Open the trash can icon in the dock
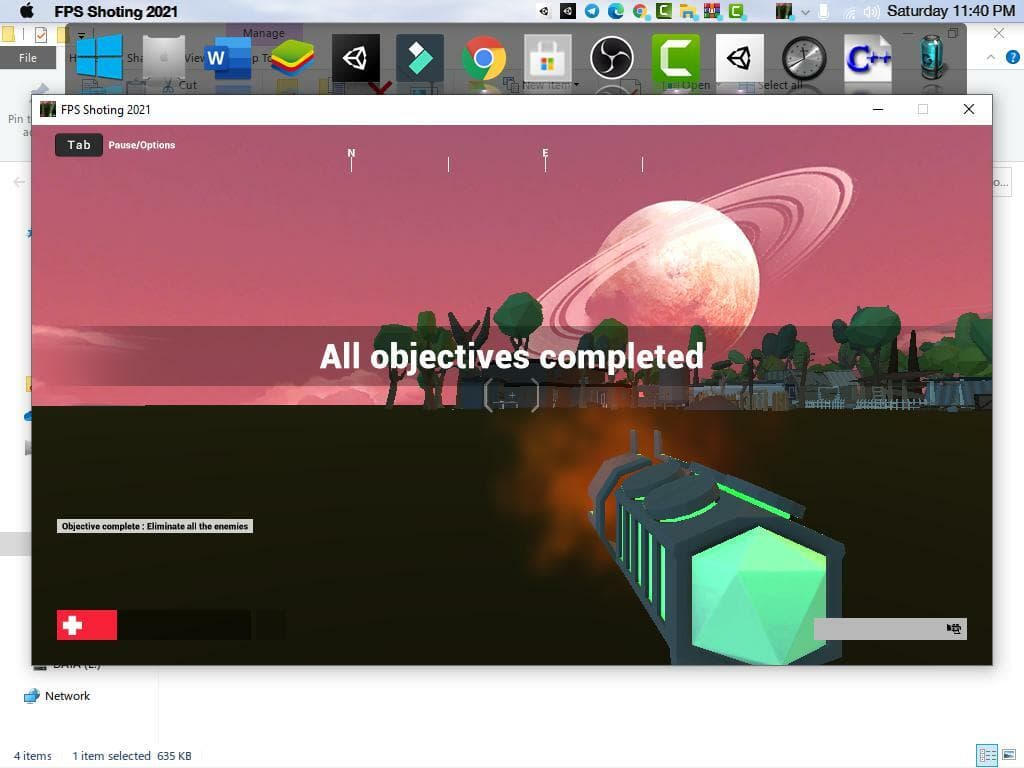1024x768 pixels. click(932, 57)
